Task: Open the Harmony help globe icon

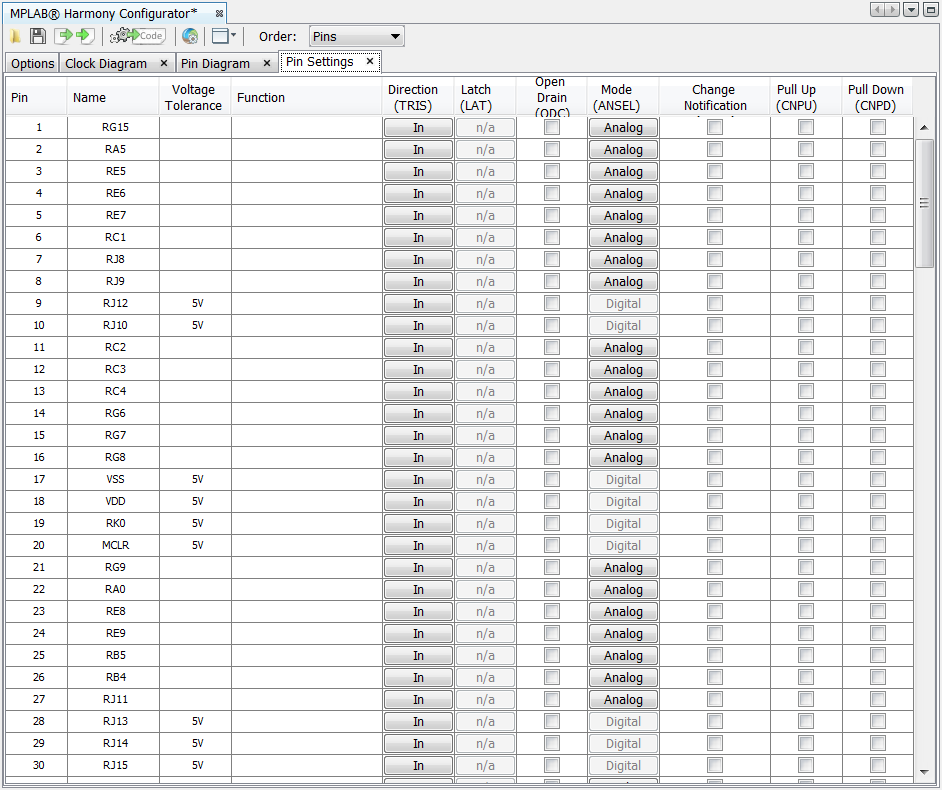Action: [x=190, y=37]
